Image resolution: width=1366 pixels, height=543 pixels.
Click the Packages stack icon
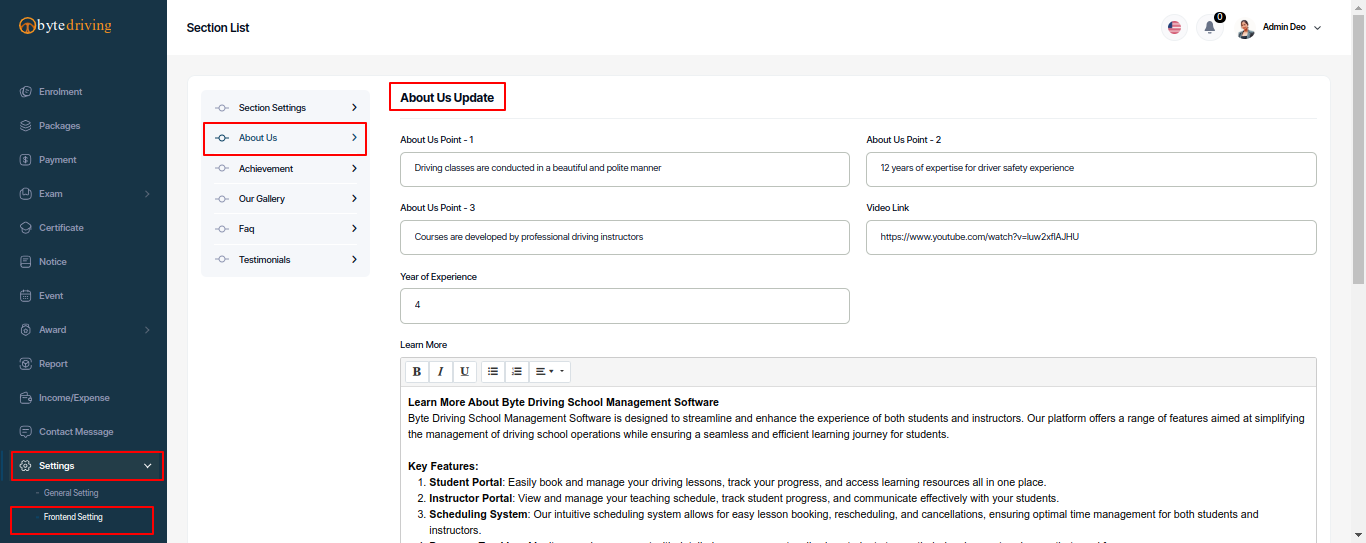[x=26, y=126]
